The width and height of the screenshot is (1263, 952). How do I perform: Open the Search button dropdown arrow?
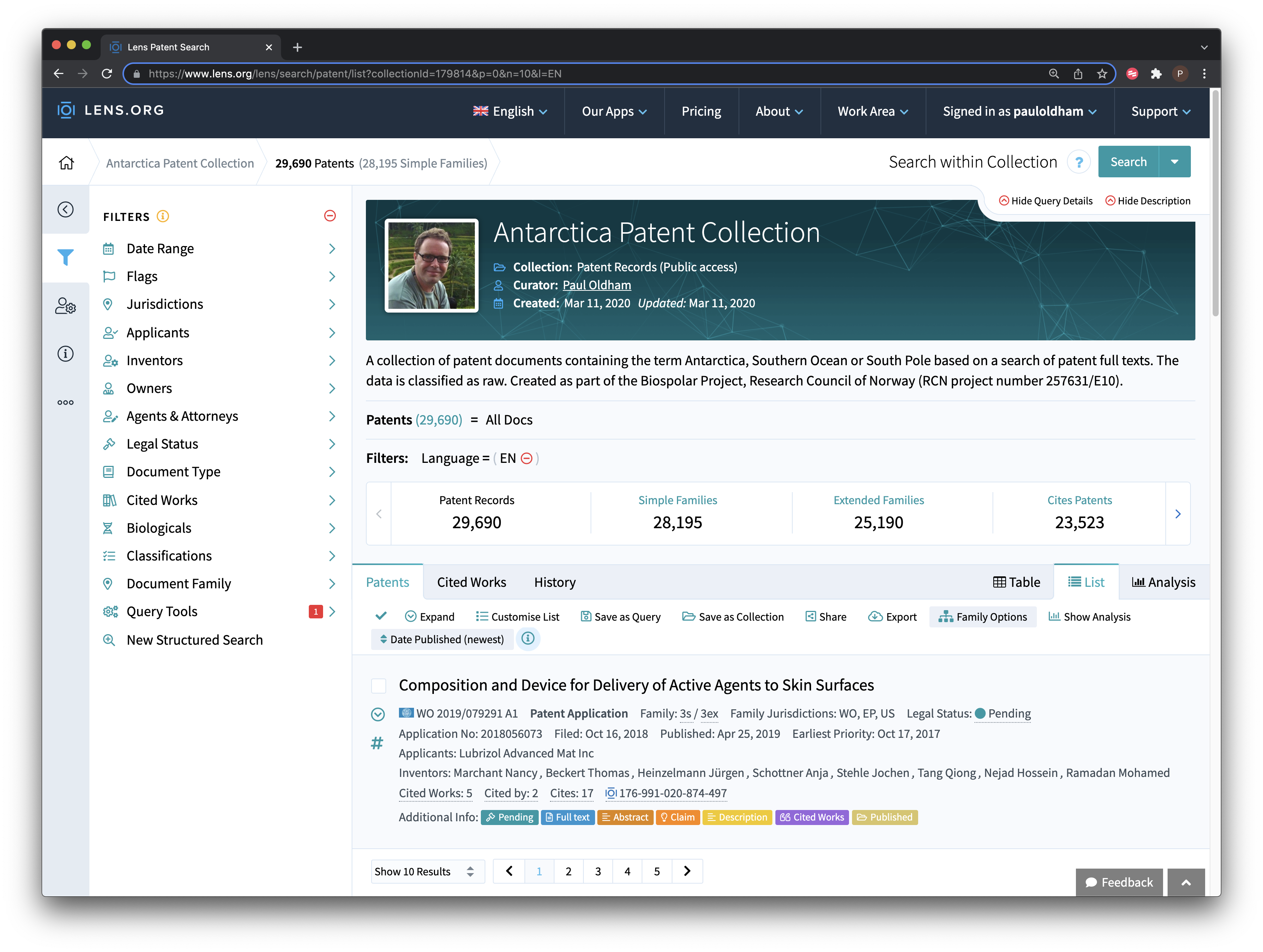pyautogui.click(x=1174, y=162)
